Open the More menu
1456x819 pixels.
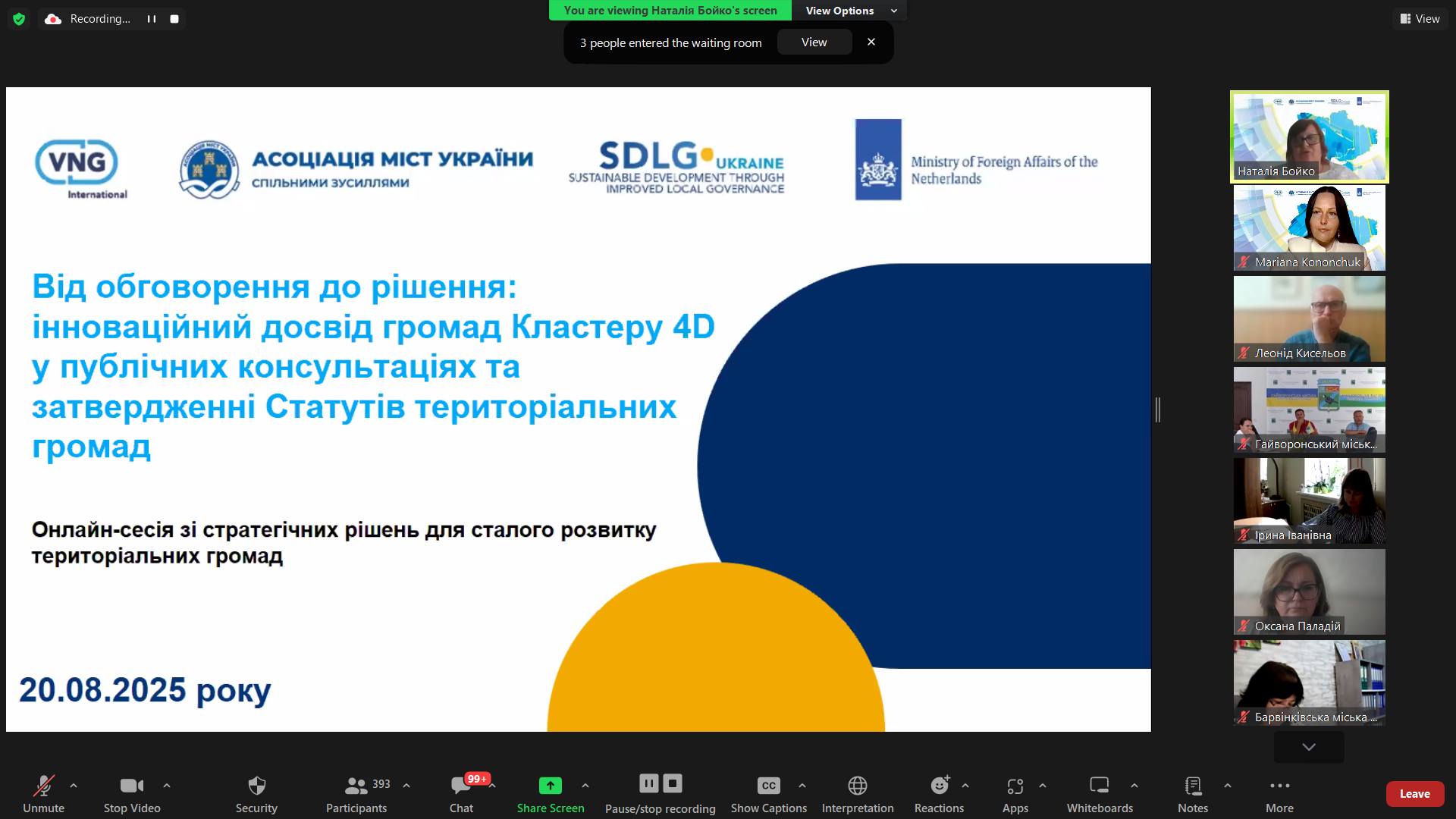pos(1279,786)
